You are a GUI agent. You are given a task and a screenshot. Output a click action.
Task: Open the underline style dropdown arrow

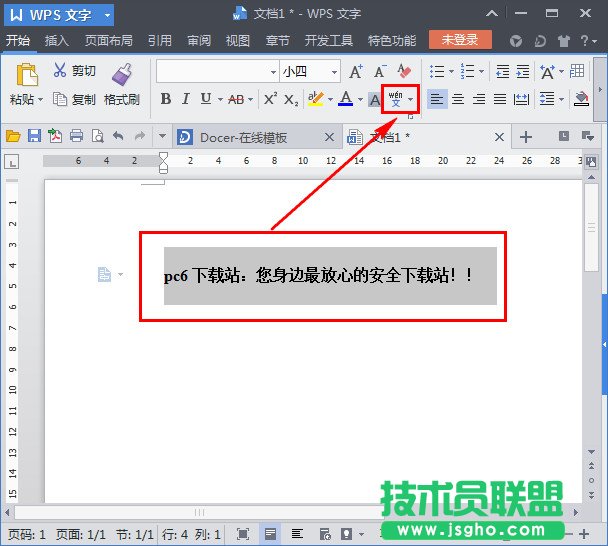pos(220,100)
